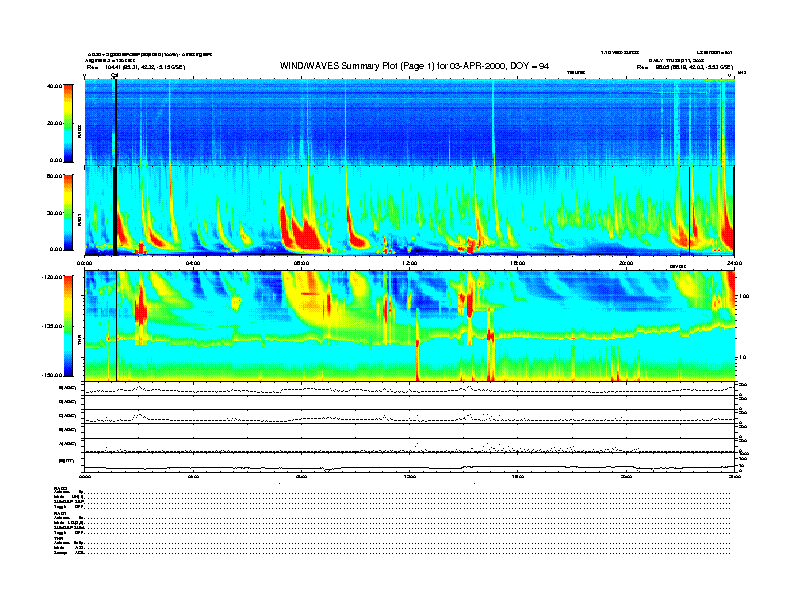Viewport: 792px width, 612px height.
Task: Click the -150.00 label on TNR scale
Action: pos(52,375)
